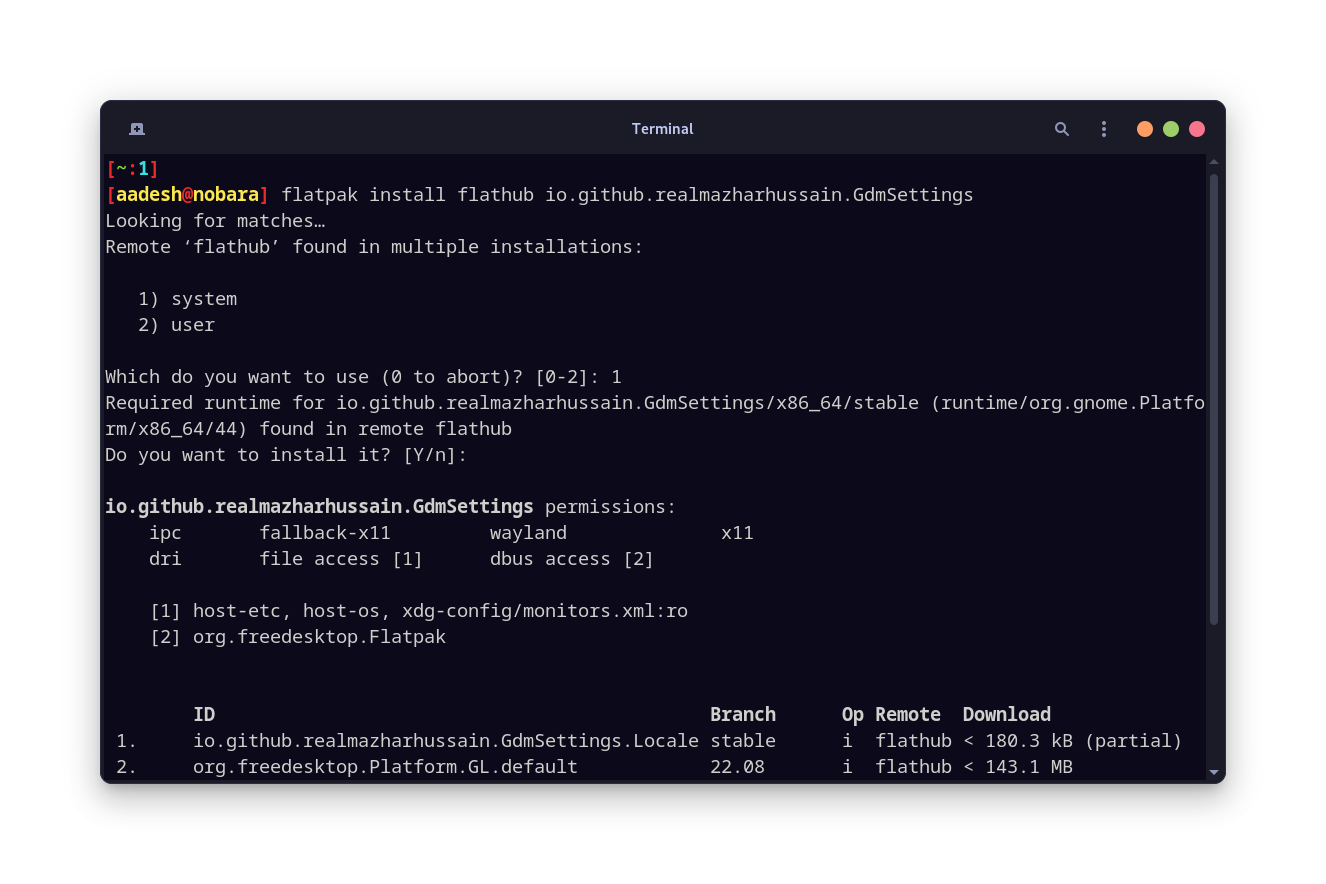Click the Terminal title in the header bar
This screenshot has height=884, width=1326.
click(x=662, y=129)
